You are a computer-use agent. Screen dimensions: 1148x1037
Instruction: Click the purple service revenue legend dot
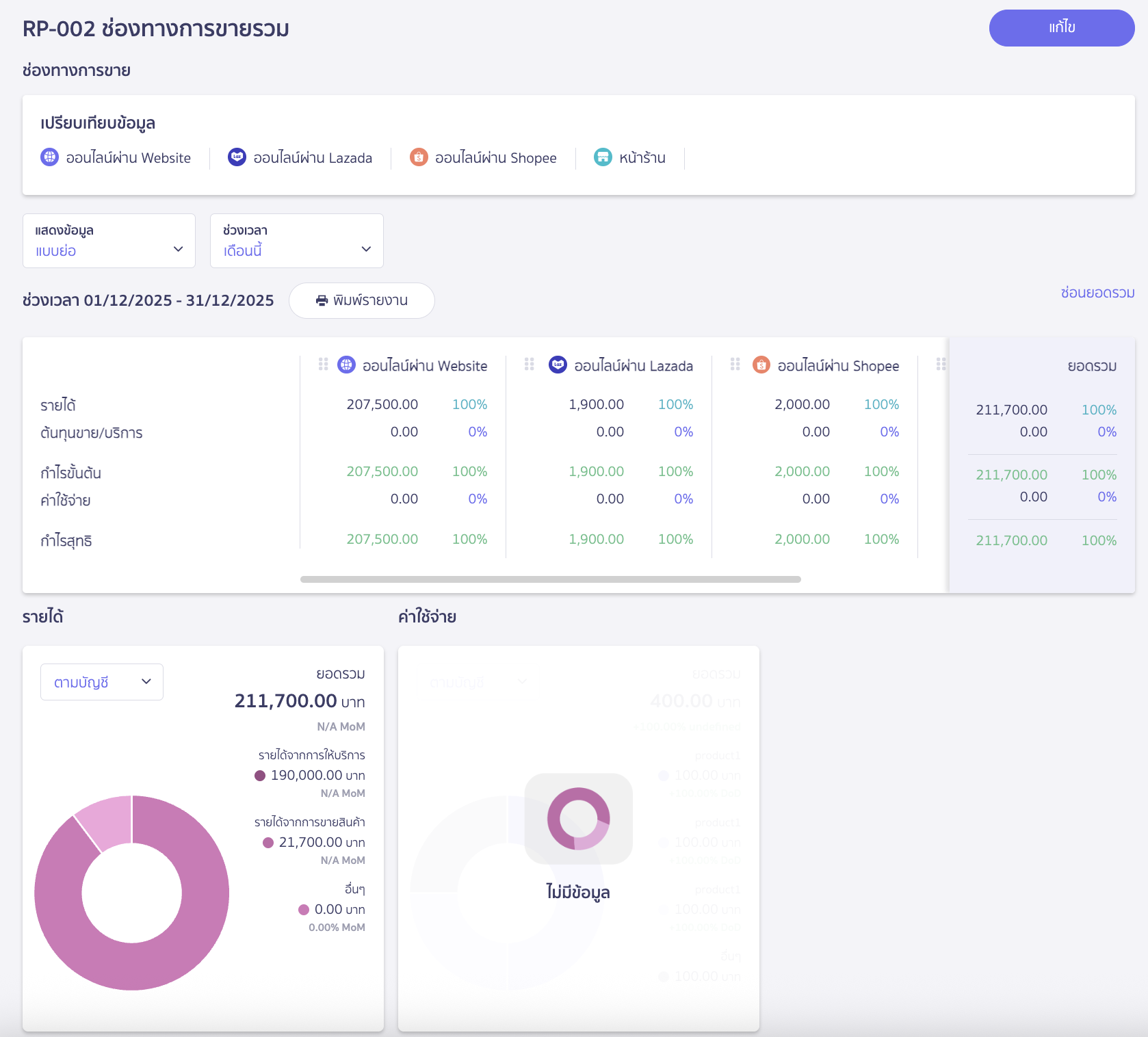pyautogui.click(x=260, y=776)
